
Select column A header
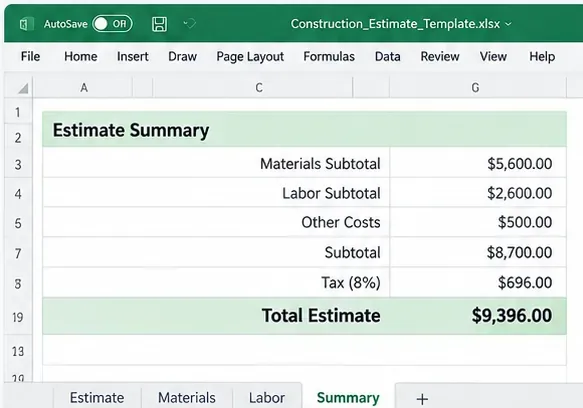tap(84, 88)
